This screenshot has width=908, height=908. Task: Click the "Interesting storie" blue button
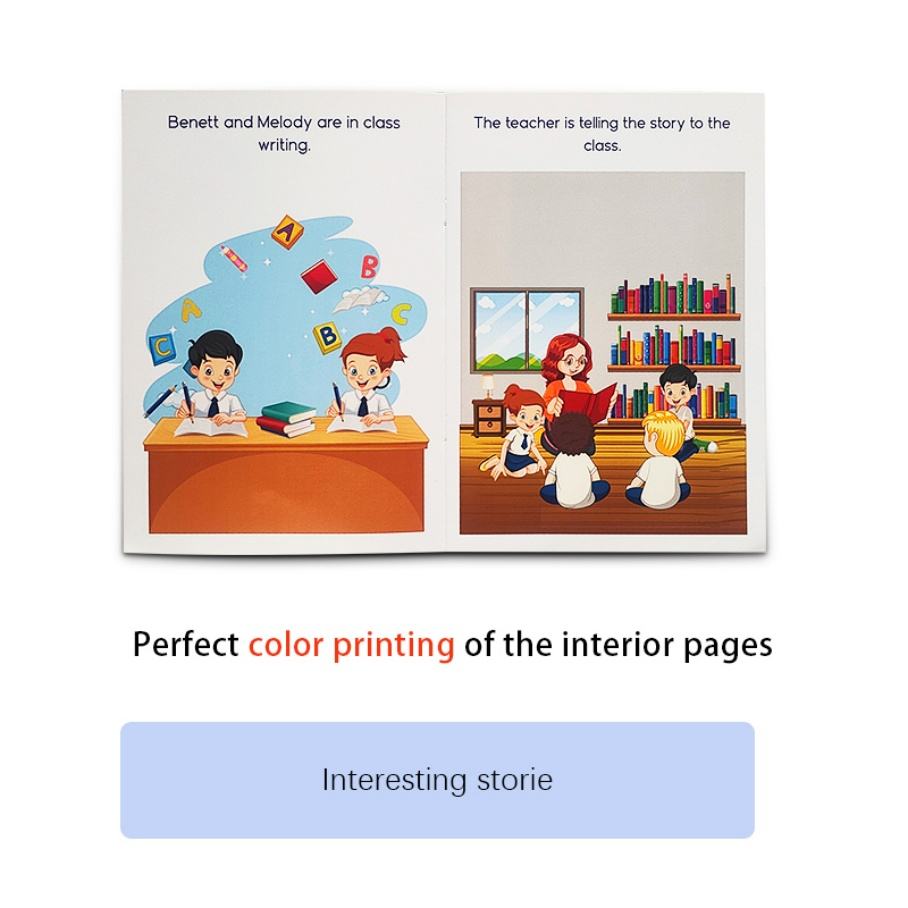437,780
